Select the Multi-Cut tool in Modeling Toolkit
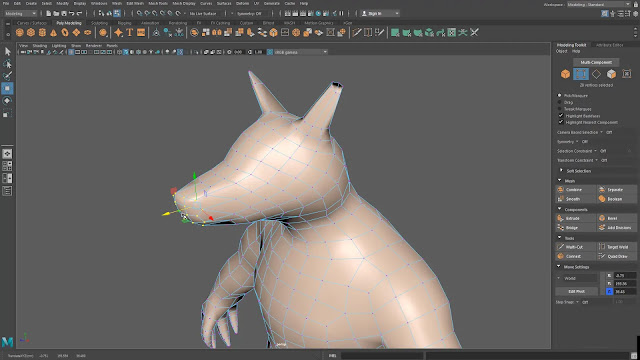 [575, 247]
